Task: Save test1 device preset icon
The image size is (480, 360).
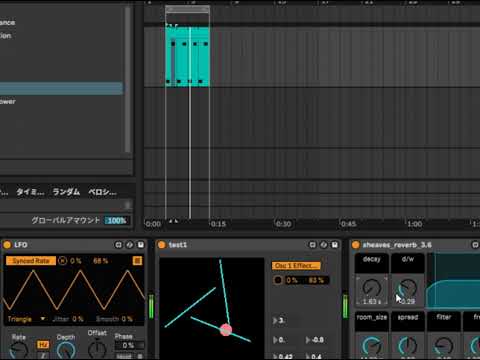Action: (x=335, y=245)
